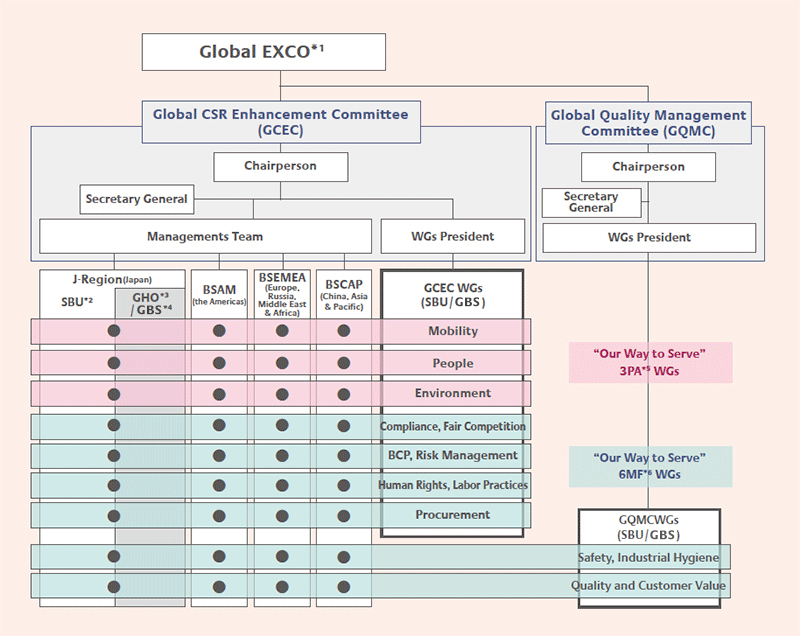
Task: Select the BSCAP (China, Asia & Pacific) header
Action: tap(344, 294)
